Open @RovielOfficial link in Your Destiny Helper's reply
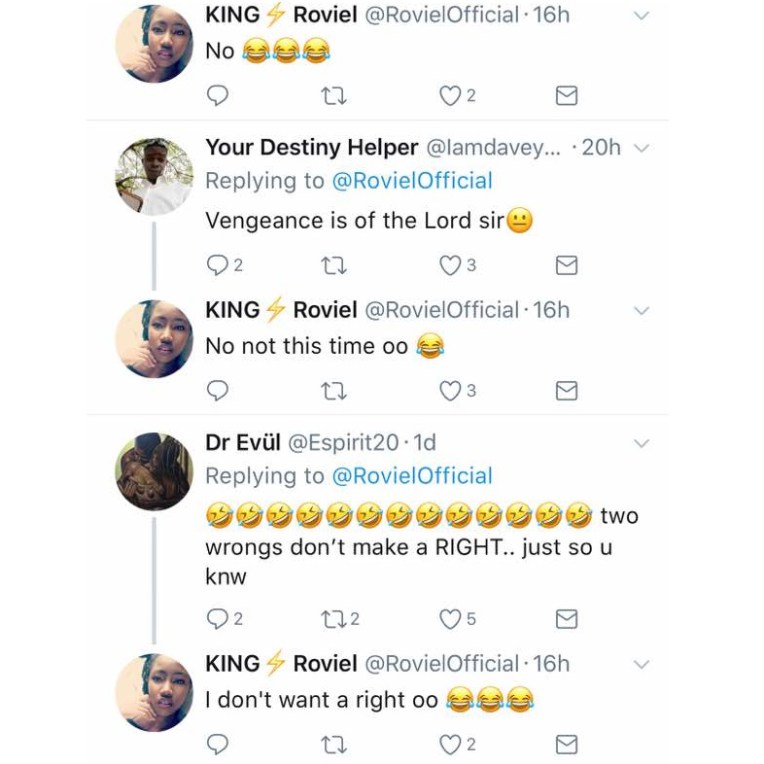Image resolution: width=764 pixels, height=764 pixels. pos(412,181)
